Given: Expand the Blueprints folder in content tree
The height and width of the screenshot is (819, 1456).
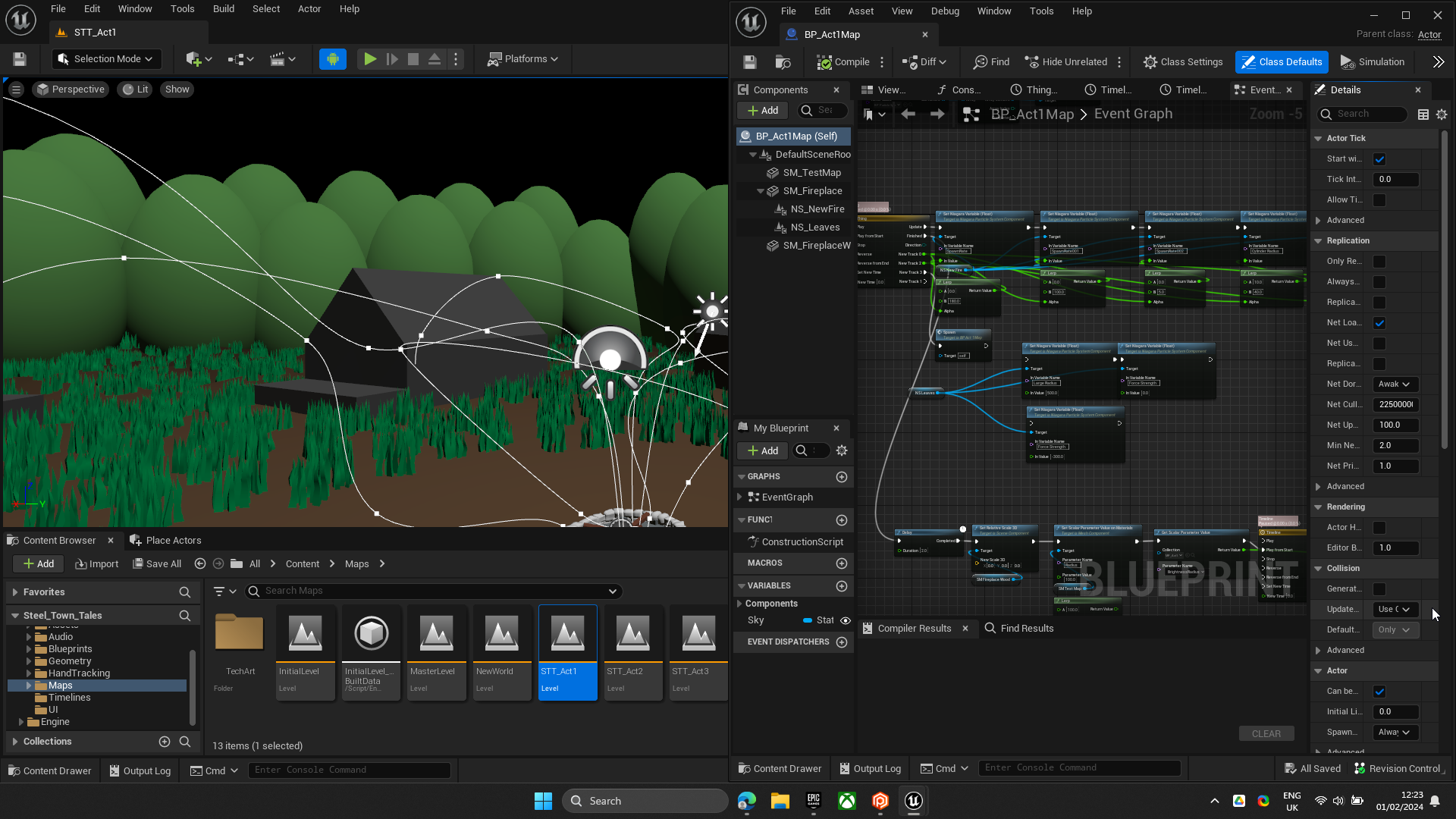Looking at the screenshot, I should [29, 649].
